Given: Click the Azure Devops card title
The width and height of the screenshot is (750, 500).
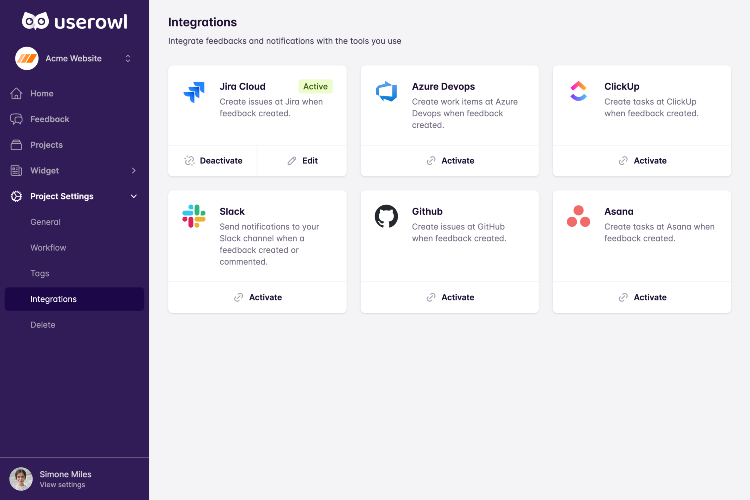Looking at the screenshot, I should (x=443, y=87).
